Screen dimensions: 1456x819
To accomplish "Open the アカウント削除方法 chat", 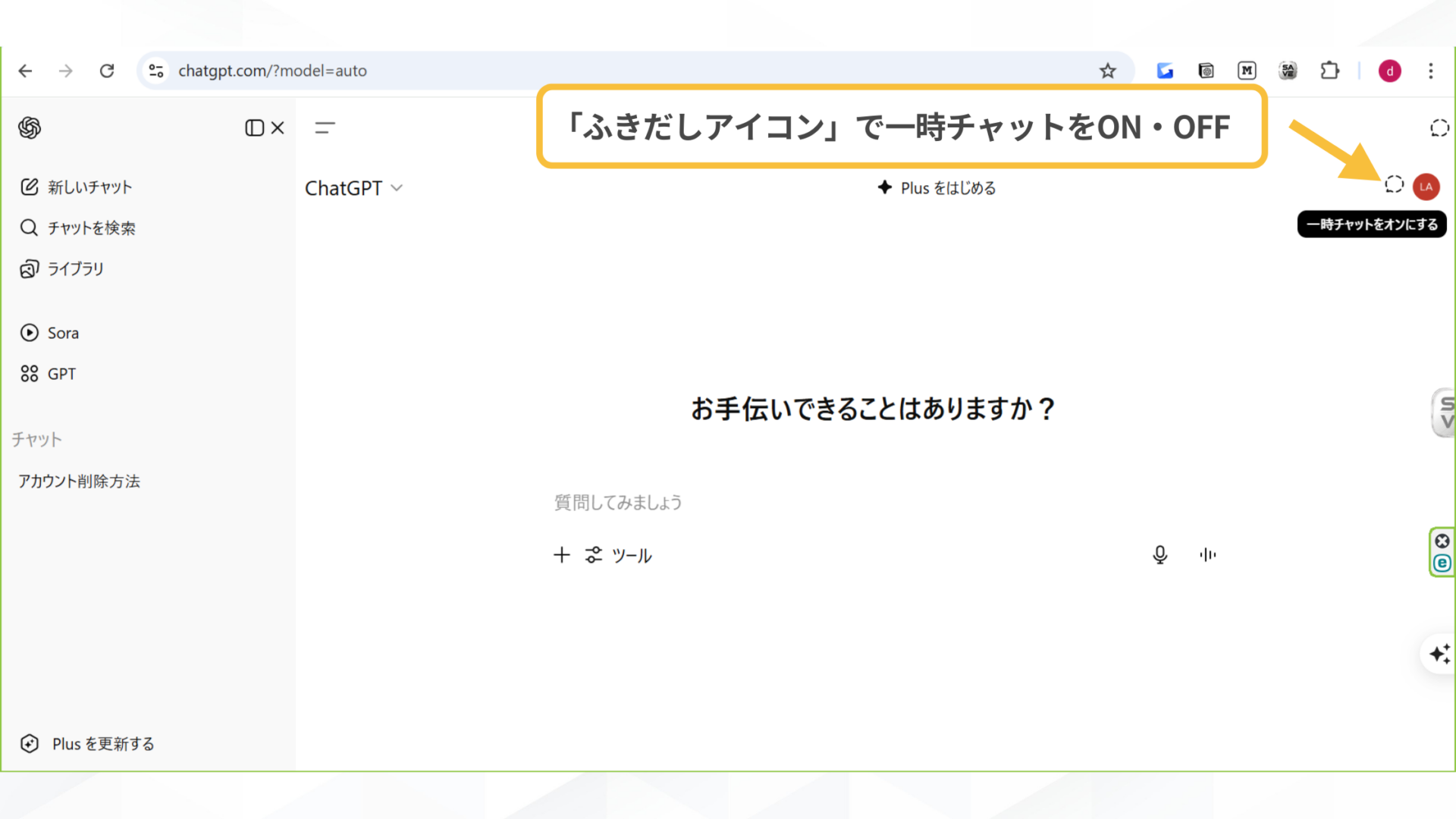I will pos(80,481).
